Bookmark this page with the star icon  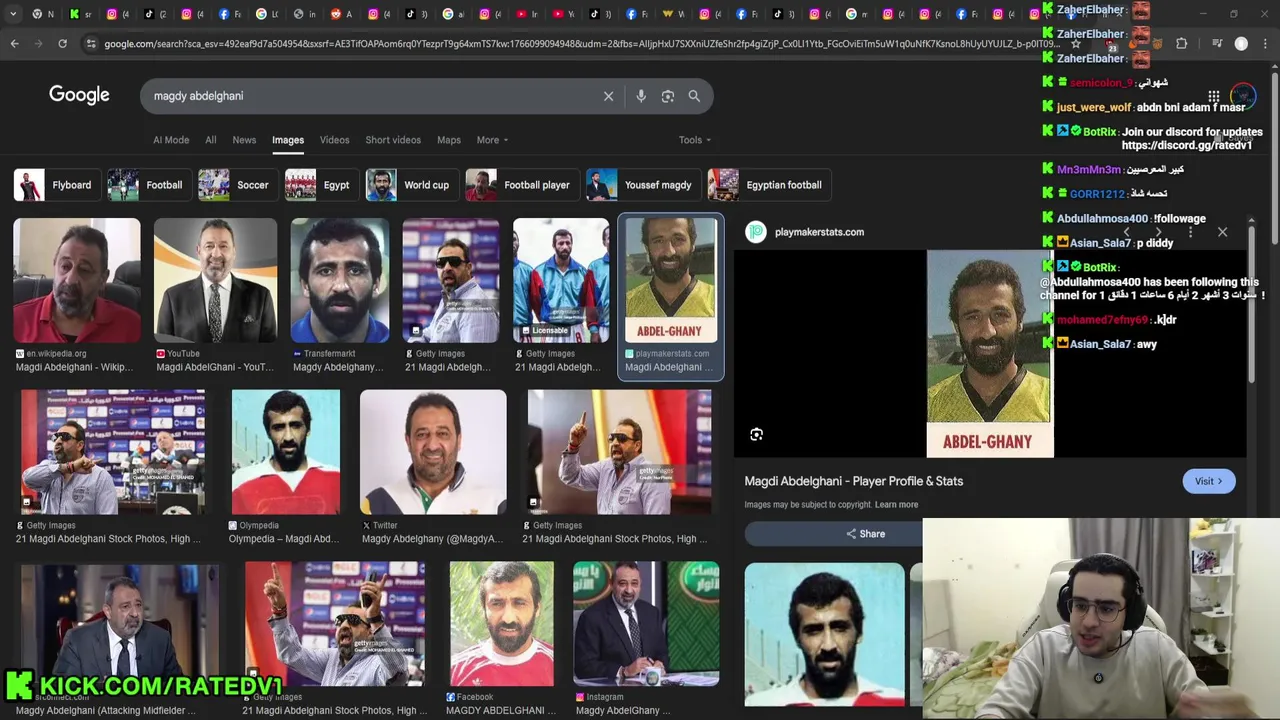click(1076, 44)
